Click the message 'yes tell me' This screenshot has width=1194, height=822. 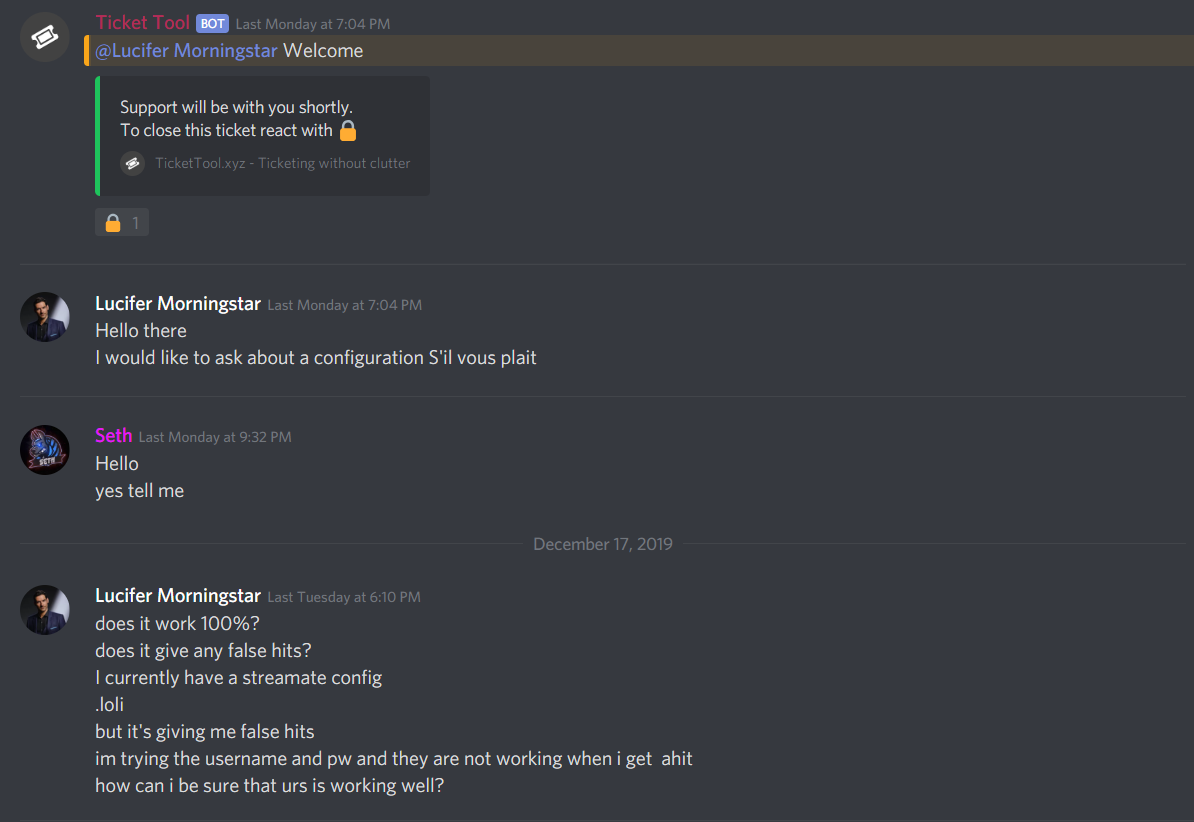point(139,491)
